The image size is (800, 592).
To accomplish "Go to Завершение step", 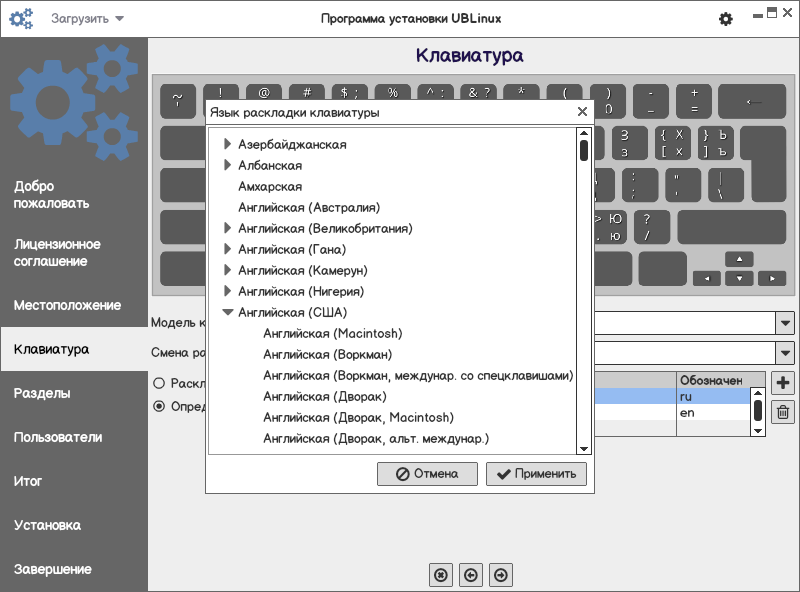I will point(53,569).
